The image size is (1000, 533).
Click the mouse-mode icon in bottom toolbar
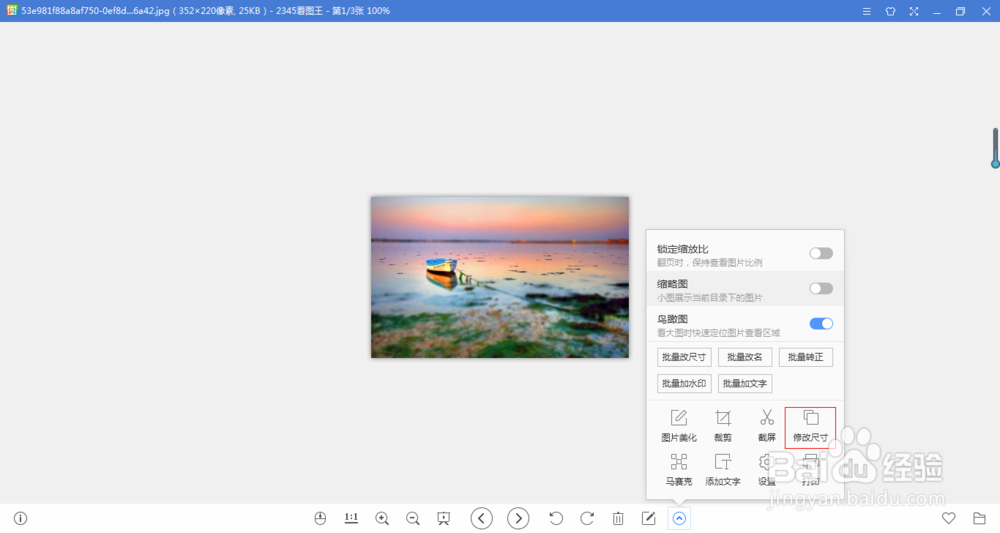point(320,518)
